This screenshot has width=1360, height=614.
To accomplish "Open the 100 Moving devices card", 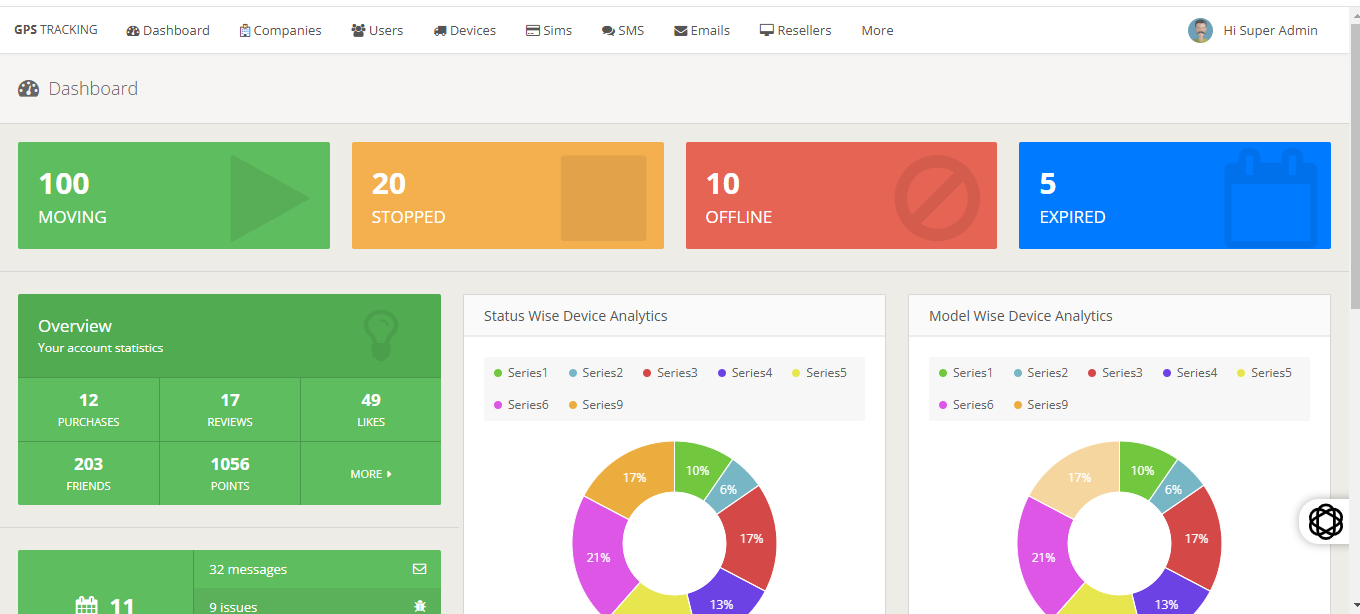I will (174, 195).
